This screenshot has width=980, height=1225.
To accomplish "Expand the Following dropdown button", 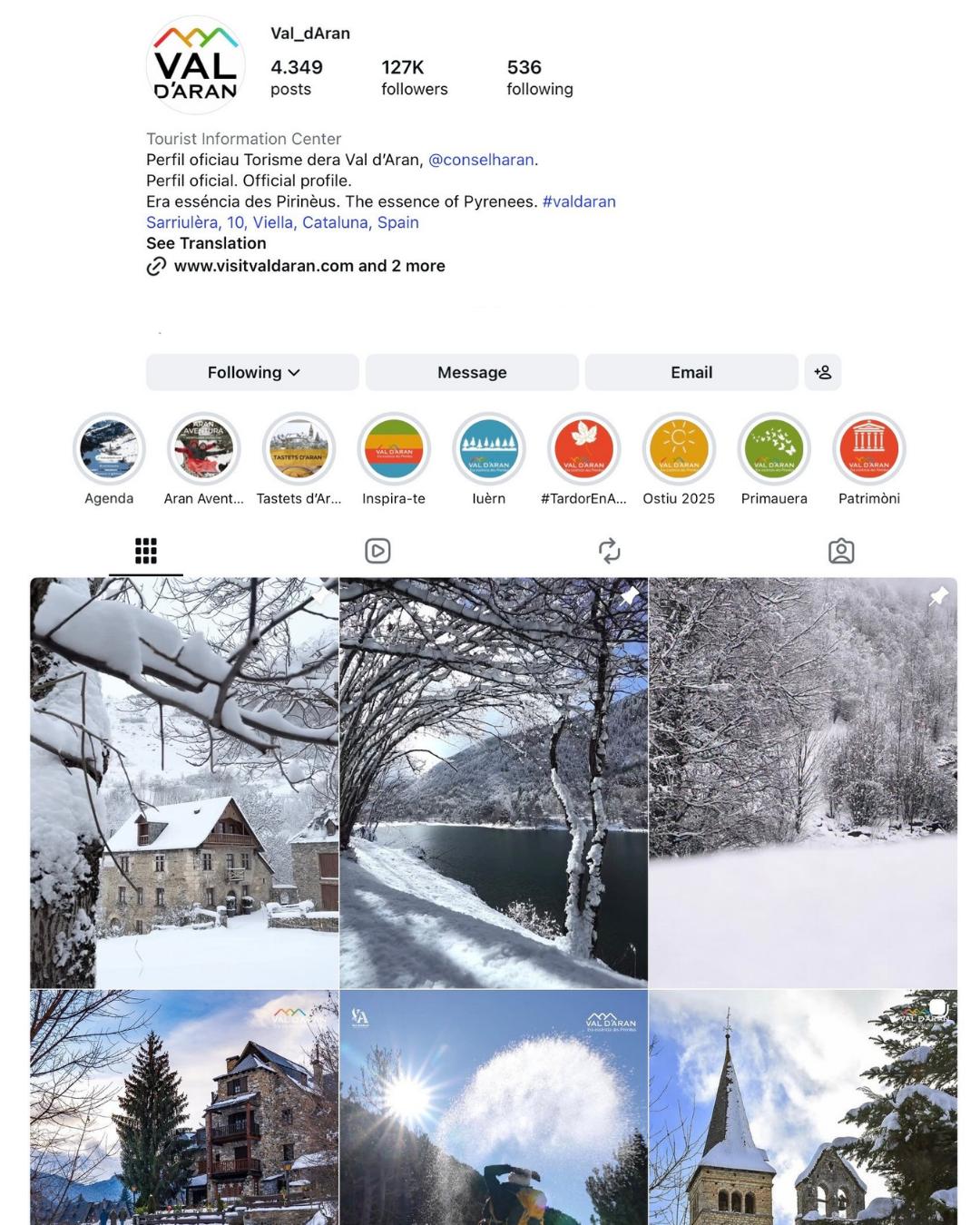I will [252, 372].
